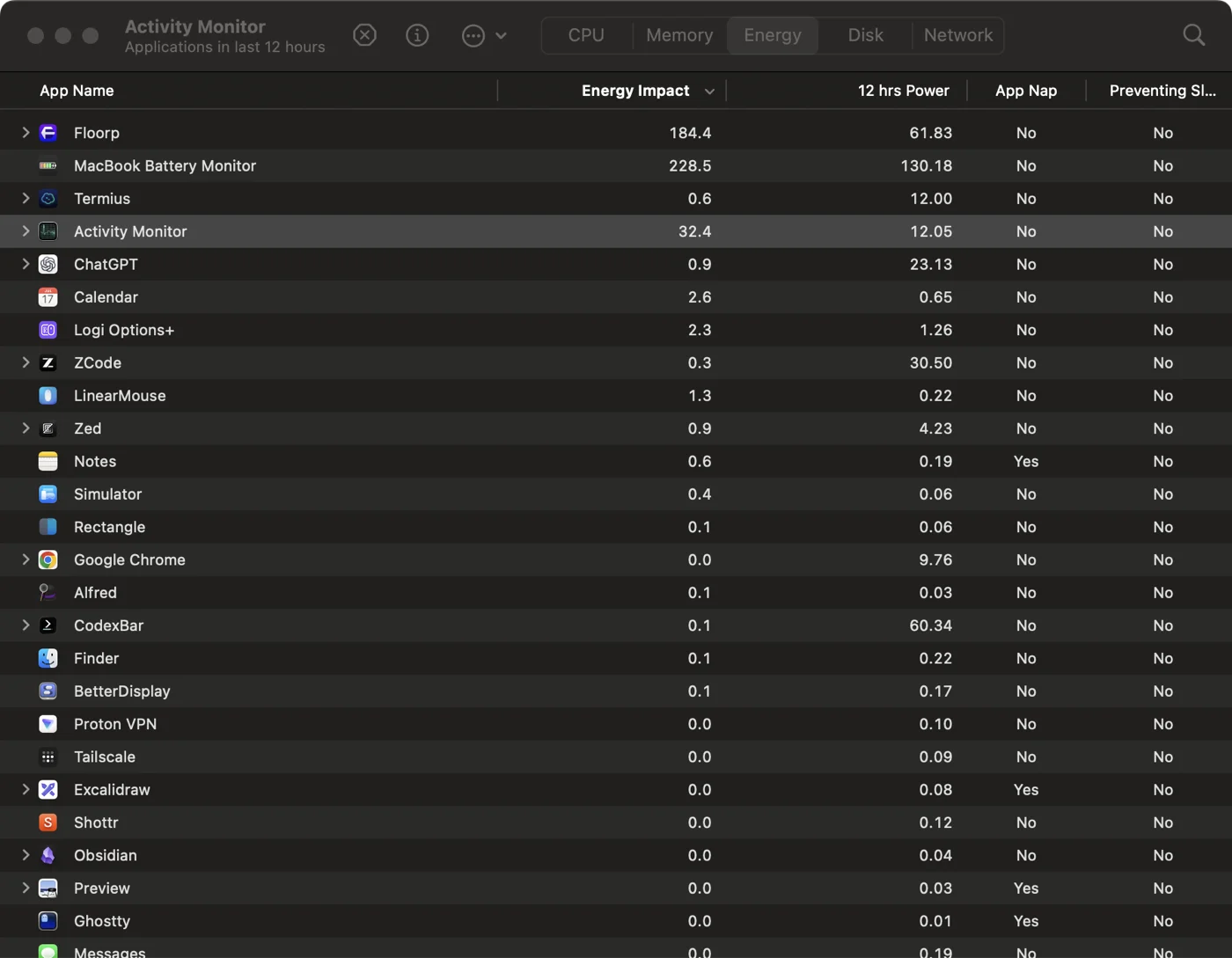Open the search magnifier icon
The width and height of the screenshot is (1232, 958).
(1193, 35)
